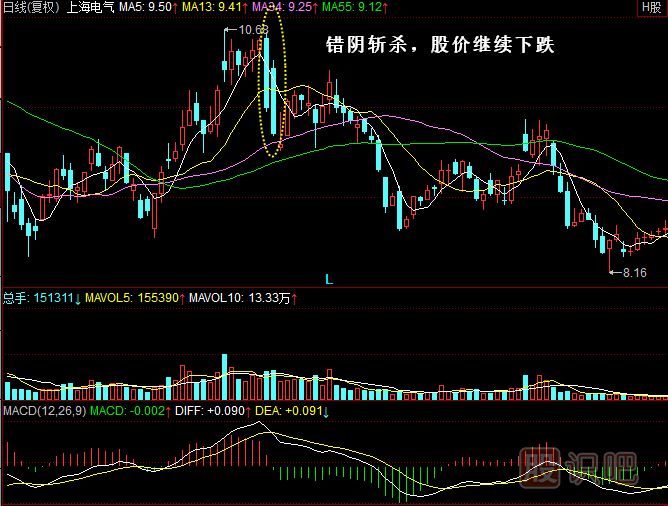This screenshot has width=668, height=506.
Task: Click the 上海电气 stock name label
Action: 90,8
